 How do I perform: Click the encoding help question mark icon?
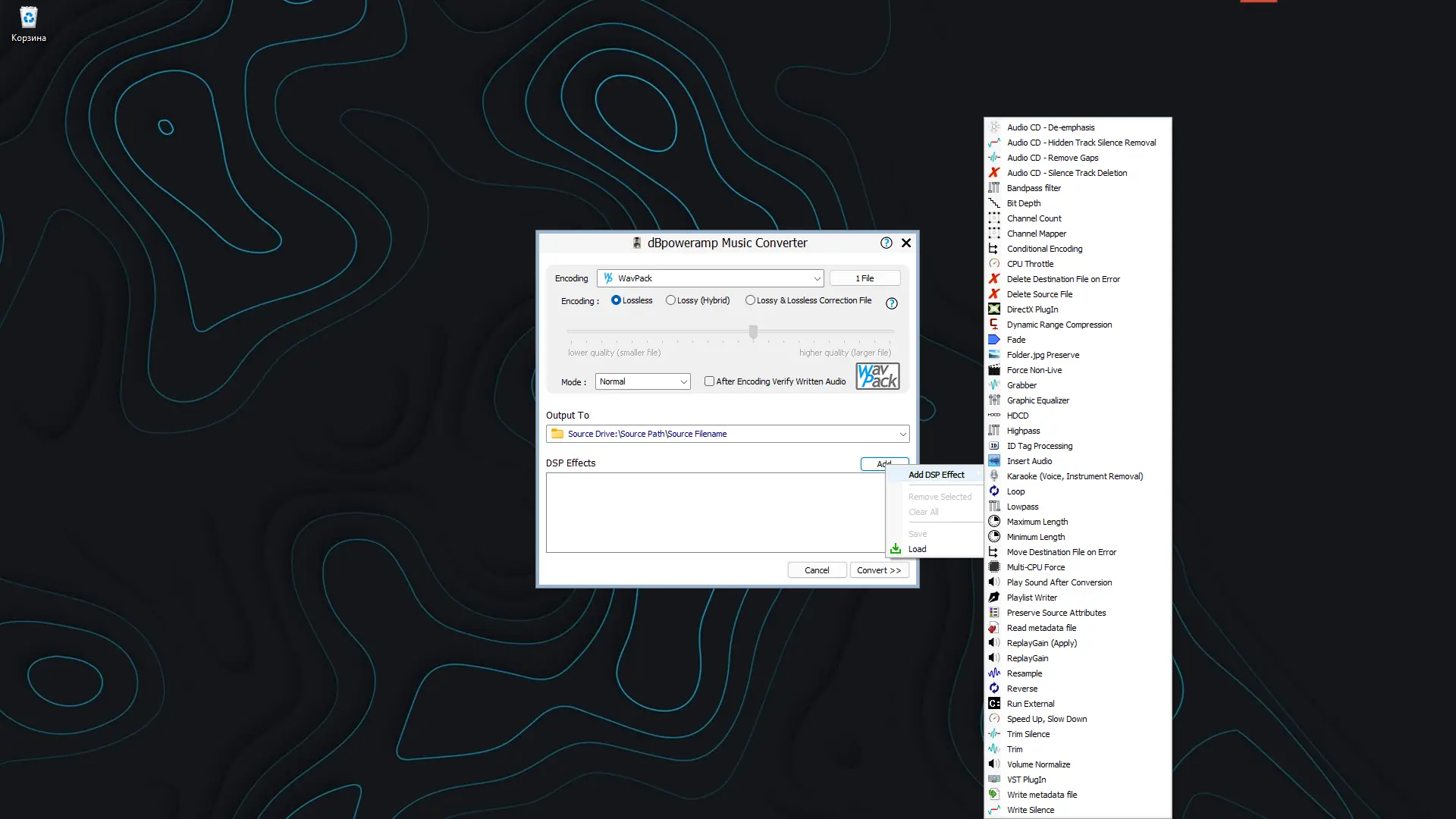(892, 303)
